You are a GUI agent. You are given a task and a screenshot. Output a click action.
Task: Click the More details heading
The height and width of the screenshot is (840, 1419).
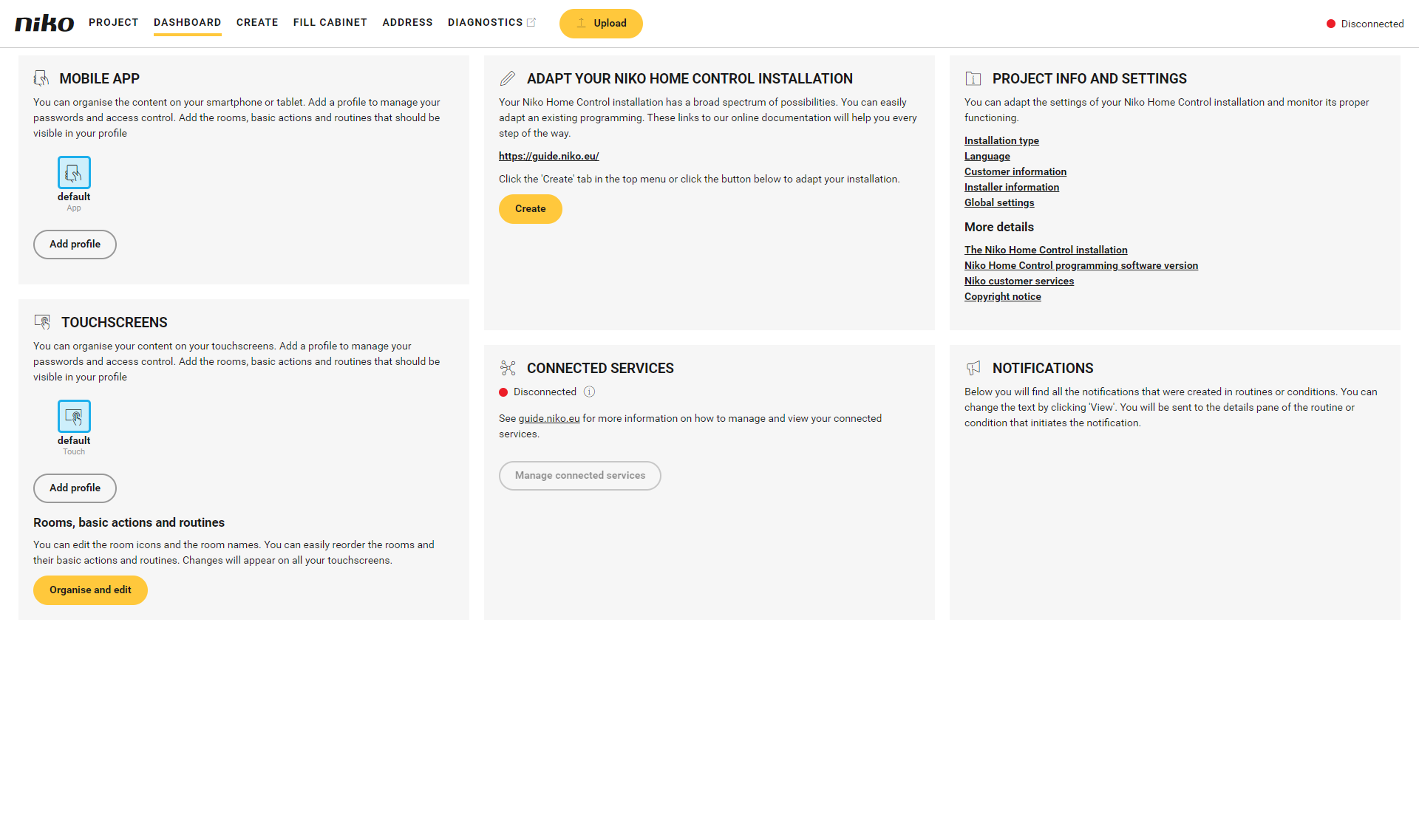[999, 227]
